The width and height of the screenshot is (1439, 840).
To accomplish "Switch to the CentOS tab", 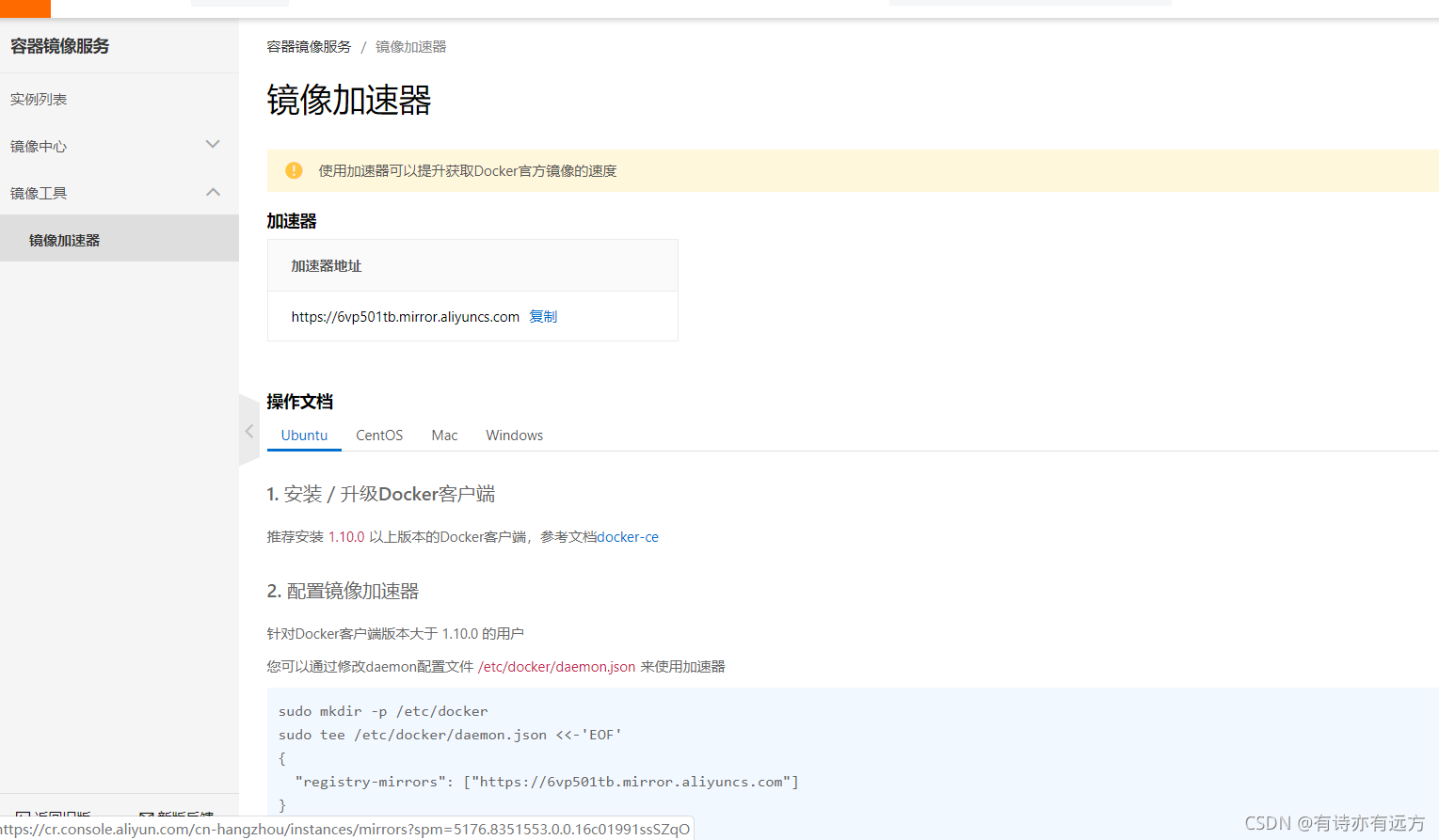I will [378, 435].
